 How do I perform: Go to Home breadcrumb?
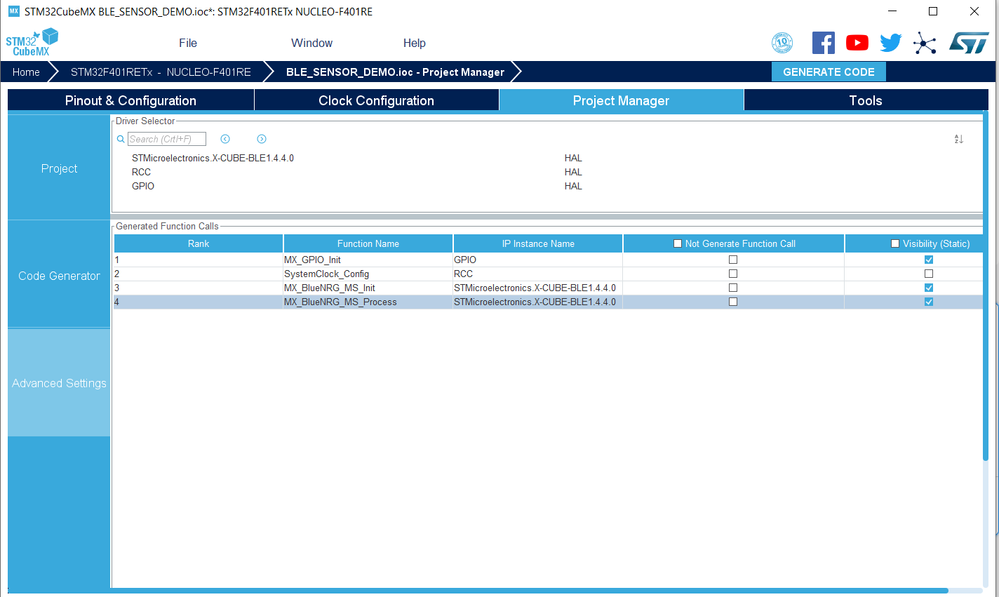[x=26, y=72]
